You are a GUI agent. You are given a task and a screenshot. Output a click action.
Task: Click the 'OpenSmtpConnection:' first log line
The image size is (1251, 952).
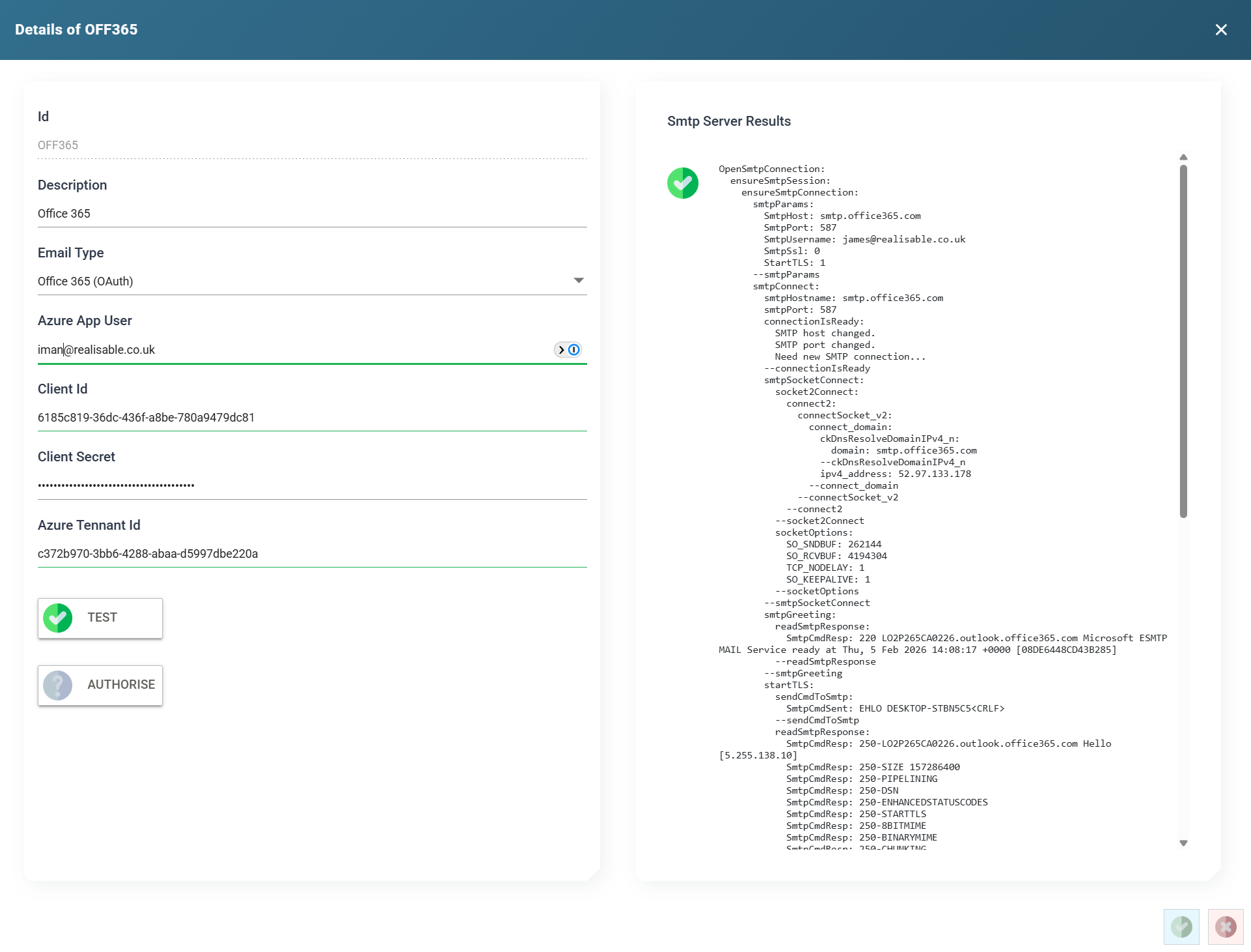[x=771, y=169]
